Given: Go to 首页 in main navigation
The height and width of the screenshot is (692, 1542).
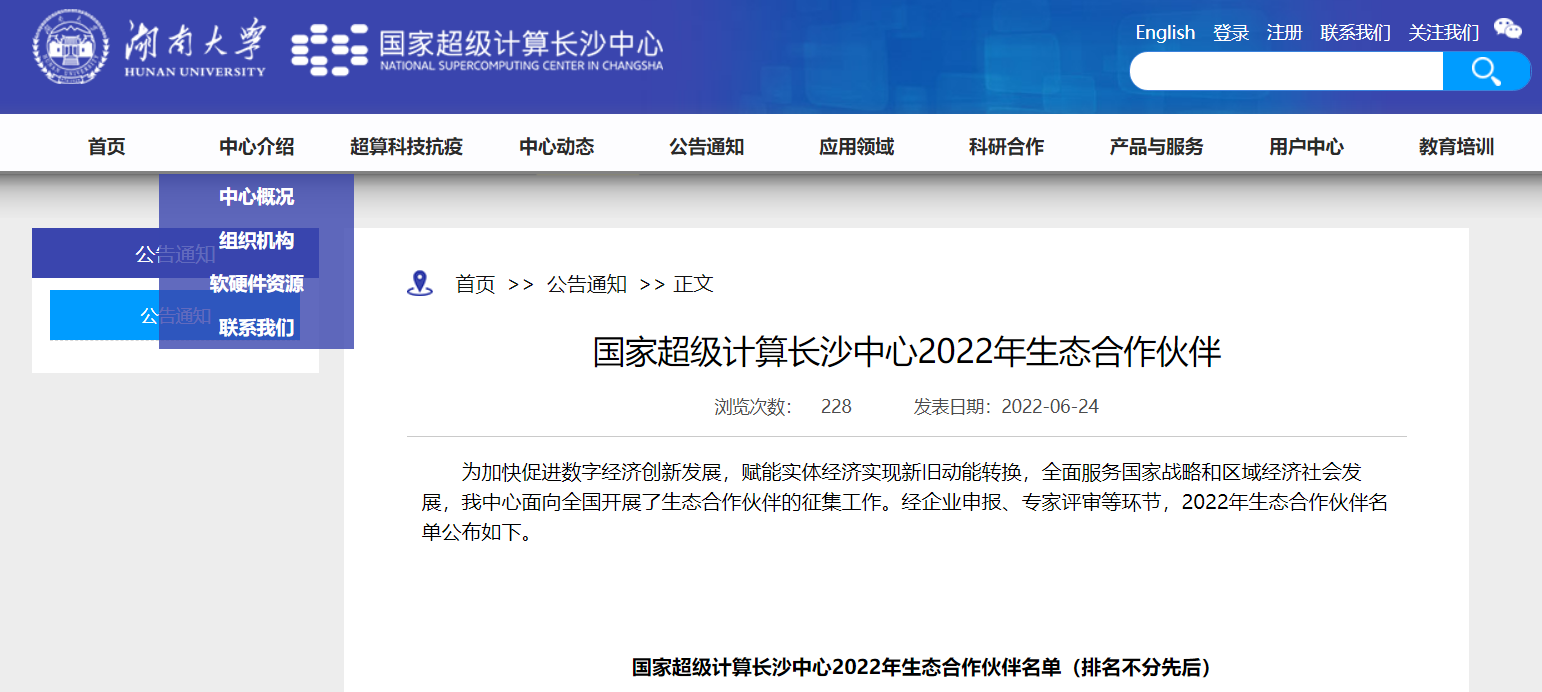Looking at the screenshot, I should [x=107, y=147].
